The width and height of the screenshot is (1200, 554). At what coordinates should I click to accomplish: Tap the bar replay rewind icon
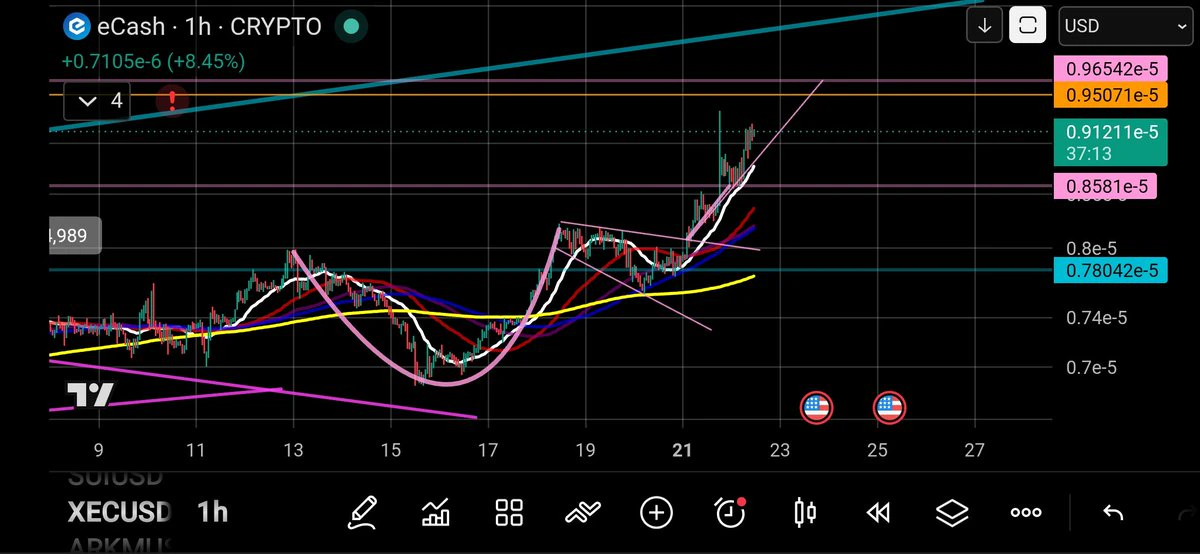pyautogui.click(x=878, y=513)
